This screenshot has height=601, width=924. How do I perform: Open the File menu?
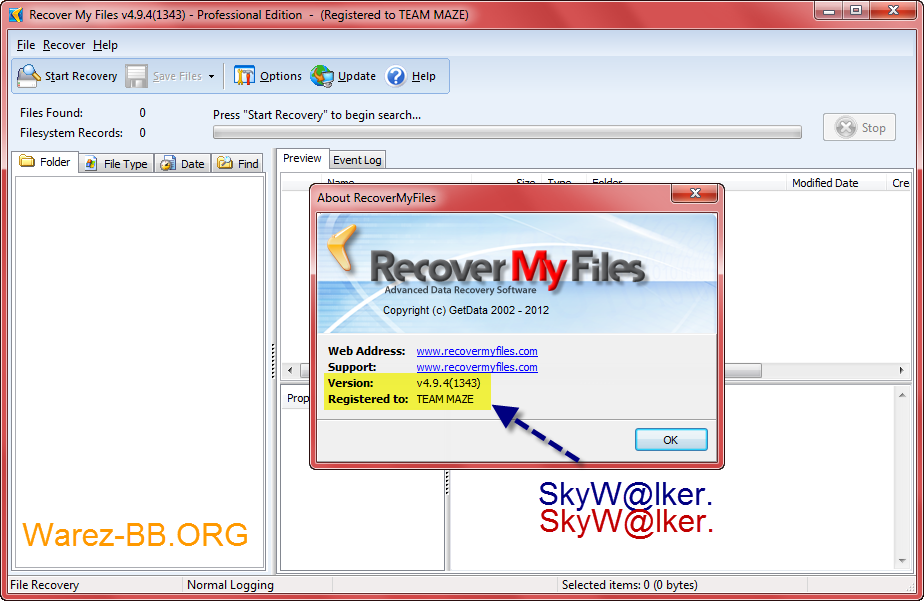click(x=26, y=45)
